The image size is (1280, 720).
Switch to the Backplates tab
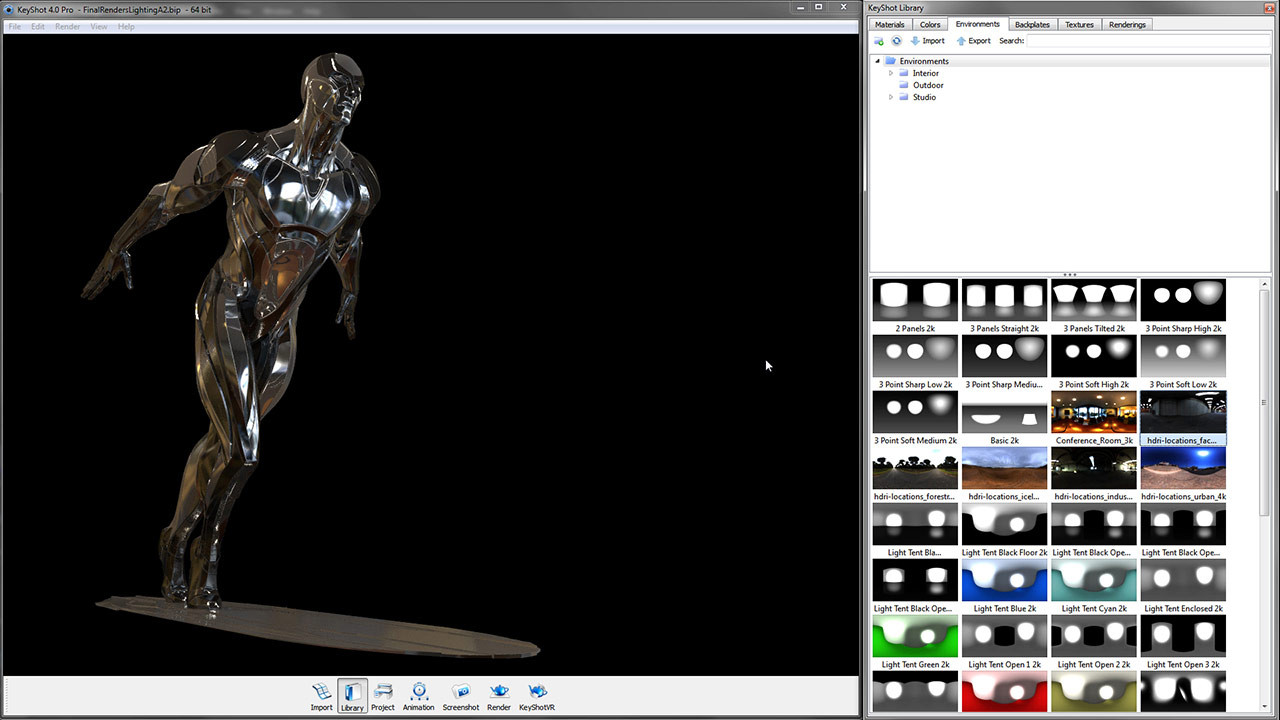(x=1032, y=24)
